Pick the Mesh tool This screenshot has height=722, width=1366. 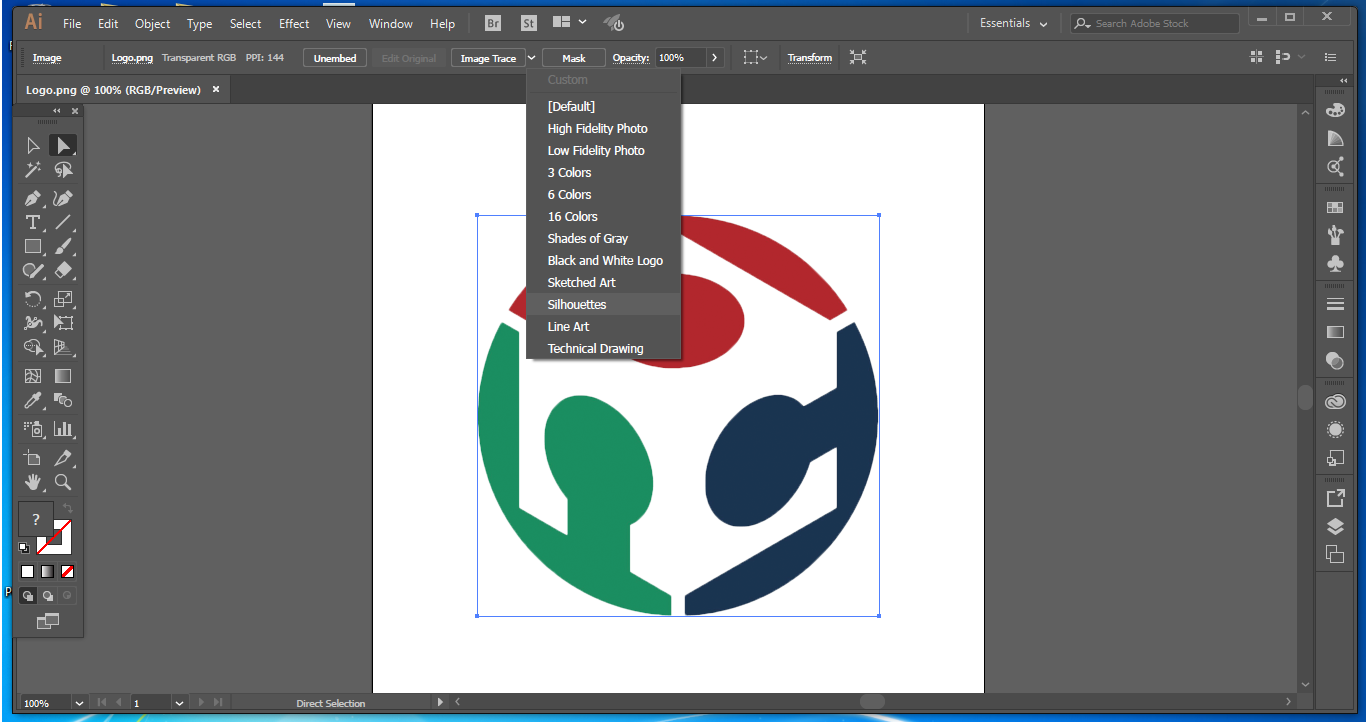[x=33, y=376]
